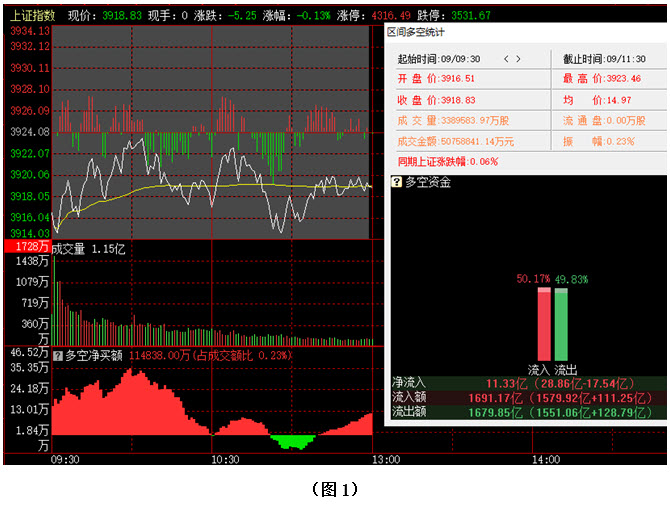
Task: Click the 09:30 marker on time axis
Action: [x=66, y=460]
